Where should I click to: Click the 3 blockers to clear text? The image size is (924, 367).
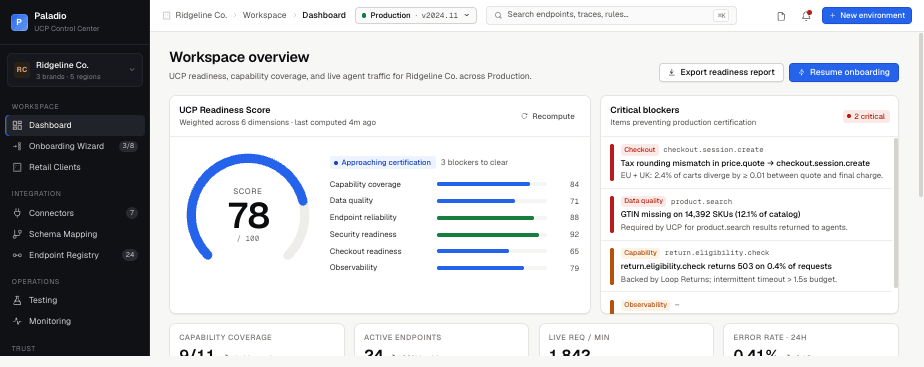474,163
